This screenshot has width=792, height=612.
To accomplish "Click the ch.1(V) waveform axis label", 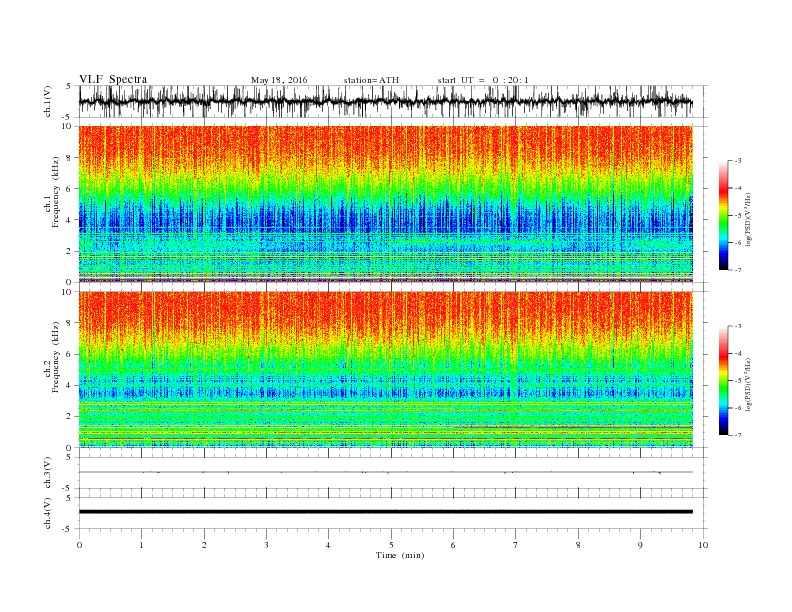I will 48,101.
